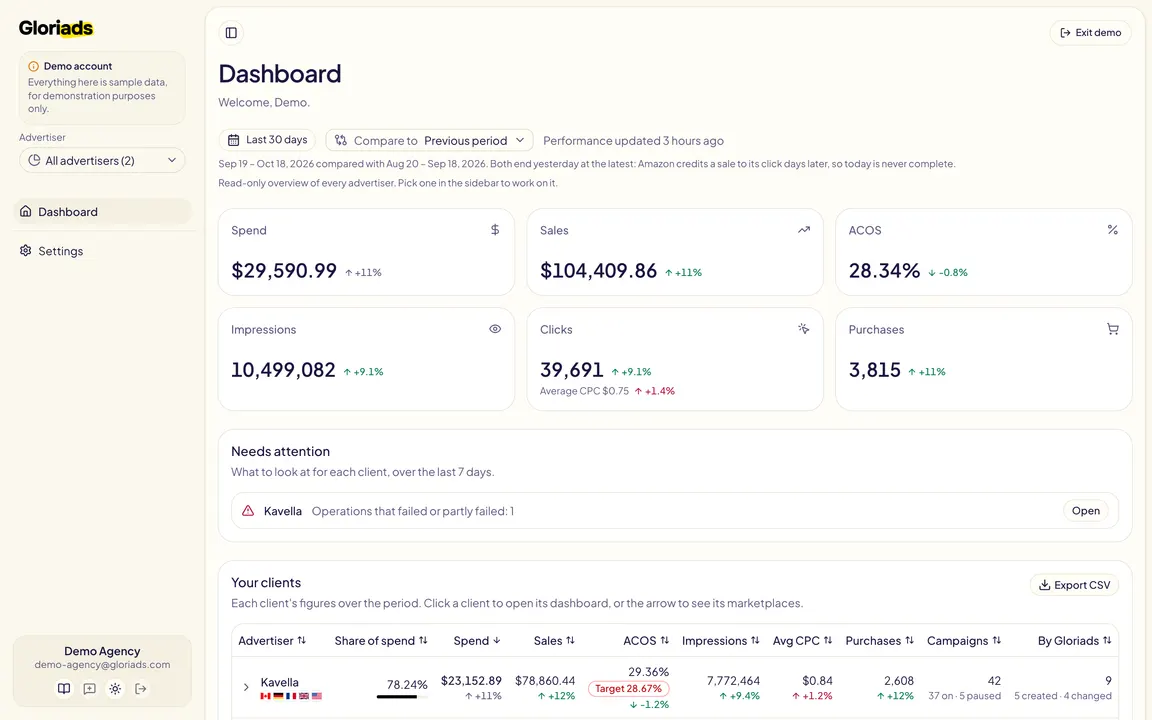The image size is (1152, 720).
Task: Click the trend icon on Sales card
Action: 804,230
